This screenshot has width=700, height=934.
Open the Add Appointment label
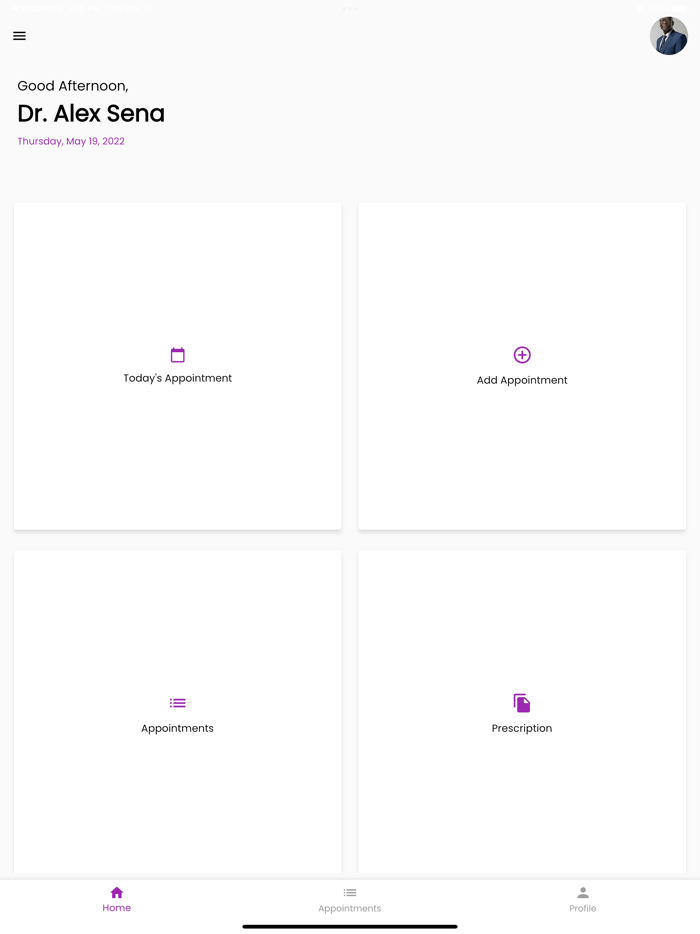click(x=522, y=380)
